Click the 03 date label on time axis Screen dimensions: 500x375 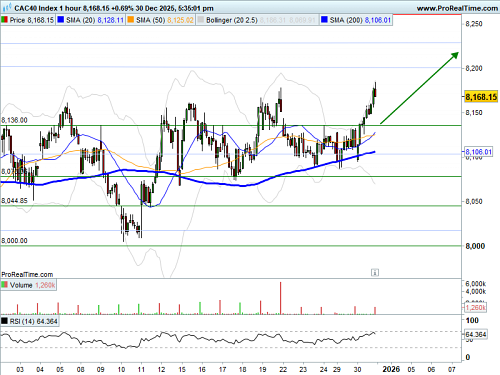pyautogui.click(x=20, y=369)
